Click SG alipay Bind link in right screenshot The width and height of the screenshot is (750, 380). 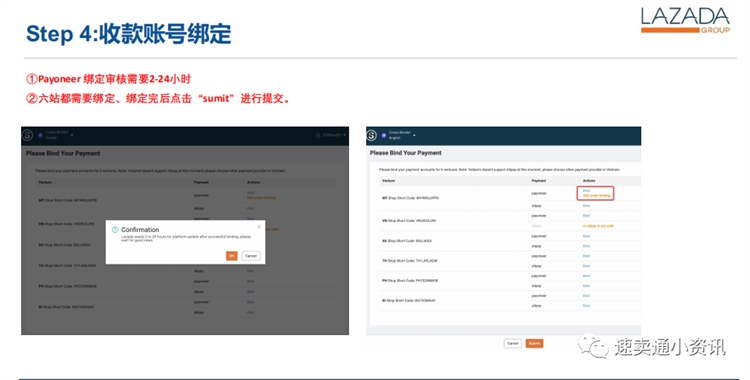coord(586,246)
